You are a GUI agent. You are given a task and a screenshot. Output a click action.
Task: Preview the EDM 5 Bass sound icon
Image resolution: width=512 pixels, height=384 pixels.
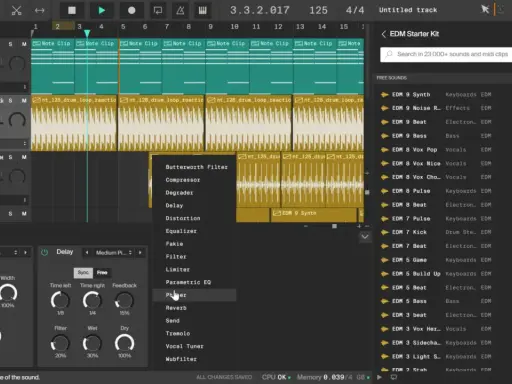click(385, 301)
